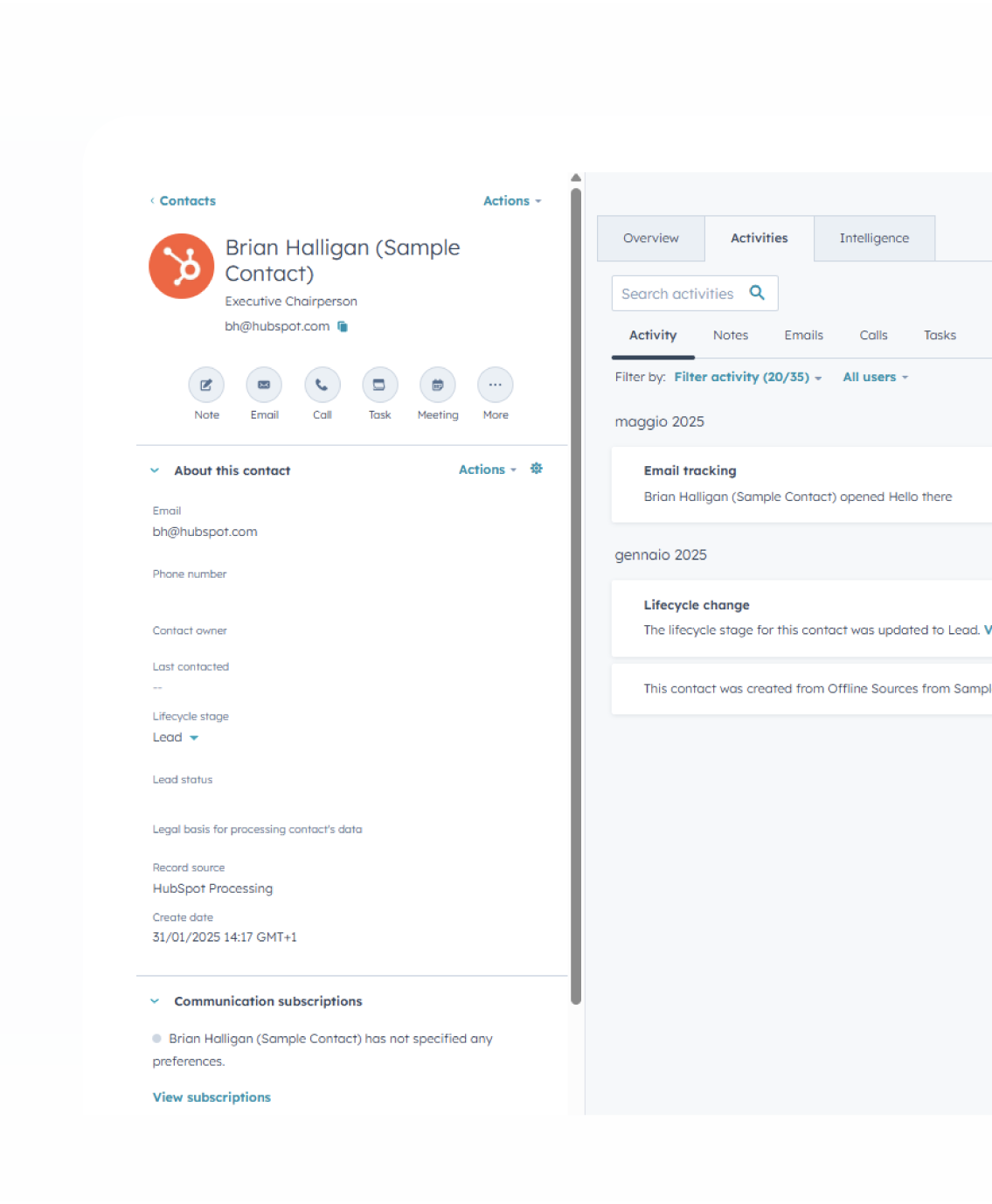Click the maggio 2025 month heading
The width and height of the screenshot is (992, 1204).
[659, 421]
